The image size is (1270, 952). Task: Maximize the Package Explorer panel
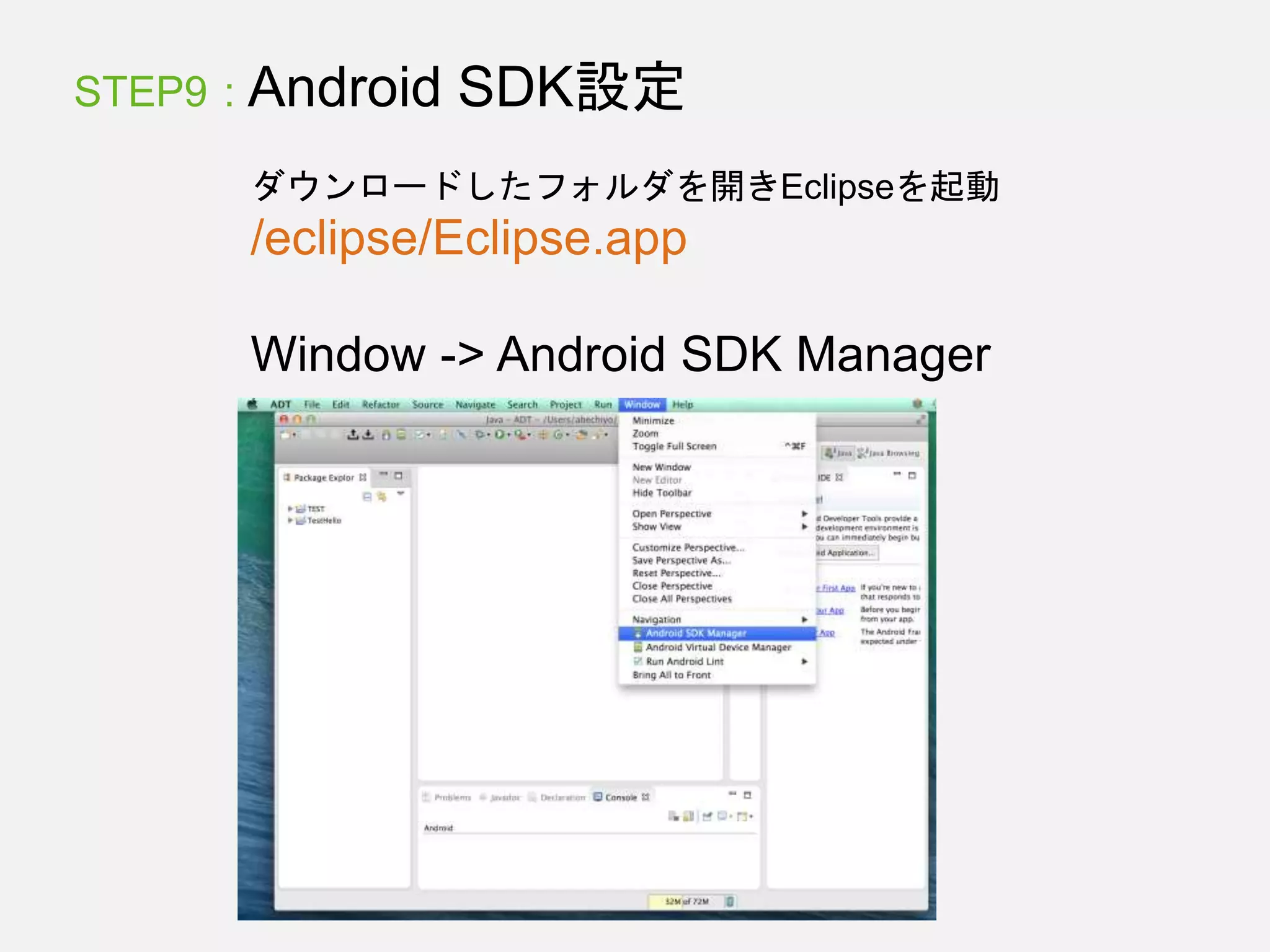(398, 476)
